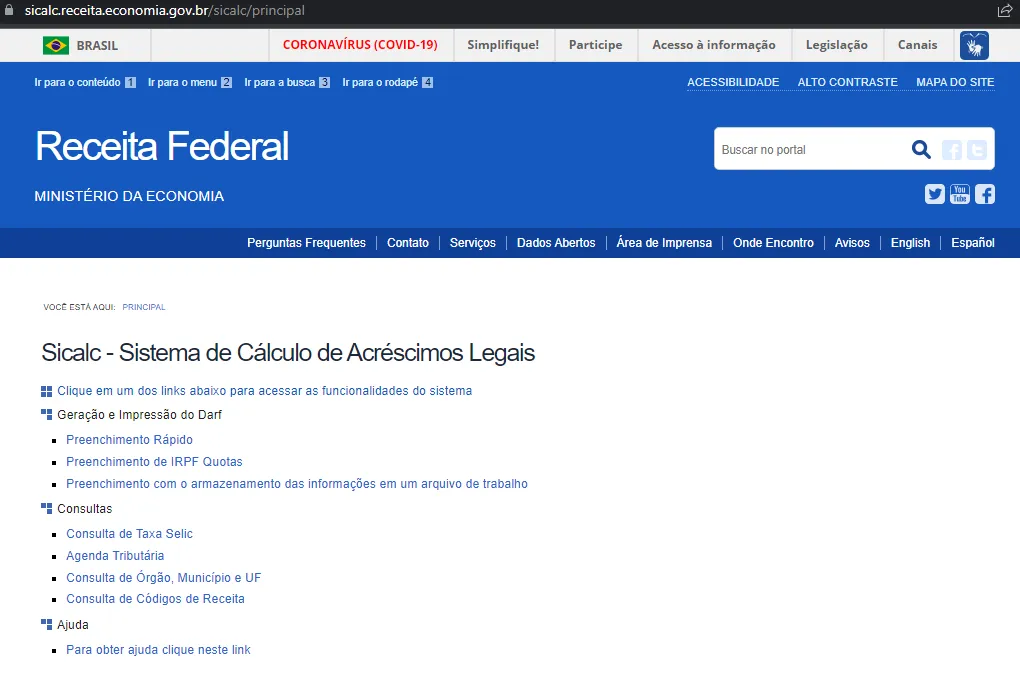
Task: Switch site language to English
Action: [x=910, y=243]
